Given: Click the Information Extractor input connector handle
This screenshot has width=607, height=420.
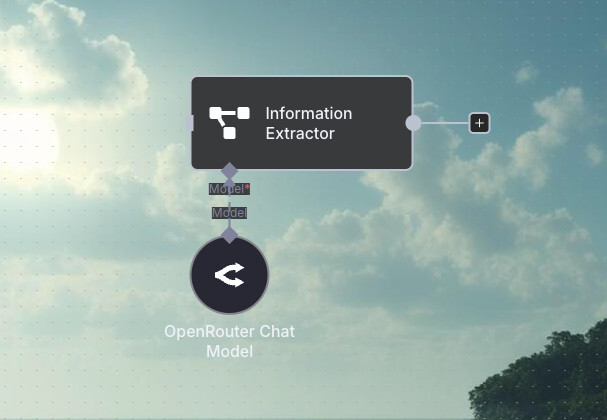Looking at the screenshot, I should point(190,123).
